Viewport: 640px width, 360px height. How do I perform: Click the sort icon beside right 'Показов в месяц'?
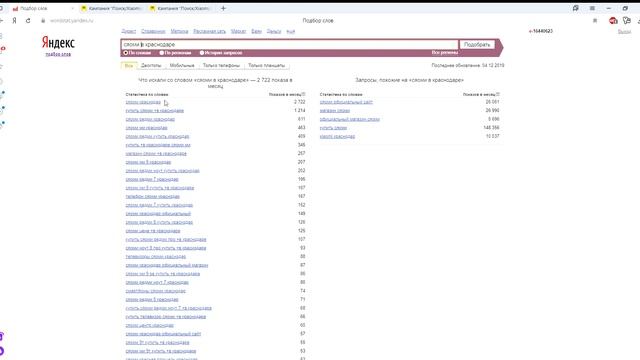click(498, 94)
